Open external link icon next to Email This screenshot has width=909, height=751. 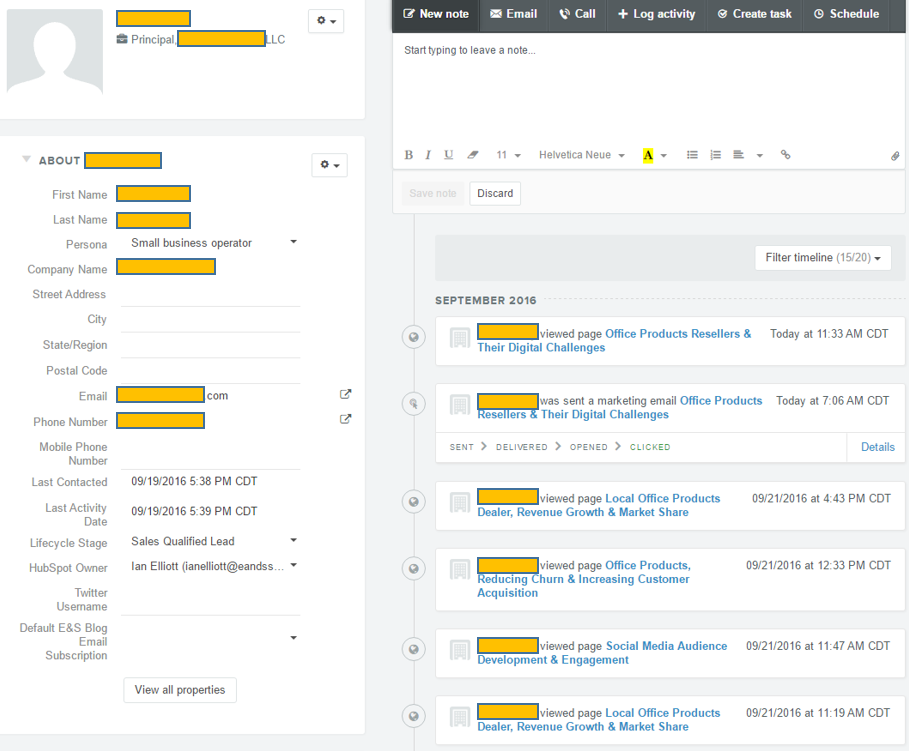coord(345,395)
